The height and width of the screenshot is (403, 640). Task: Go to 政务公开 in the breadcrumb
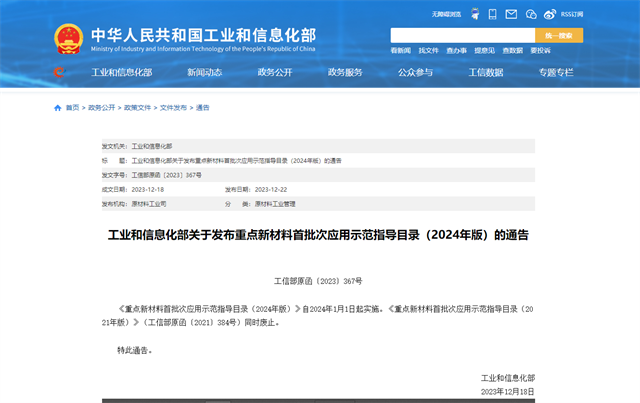(102, 108)
